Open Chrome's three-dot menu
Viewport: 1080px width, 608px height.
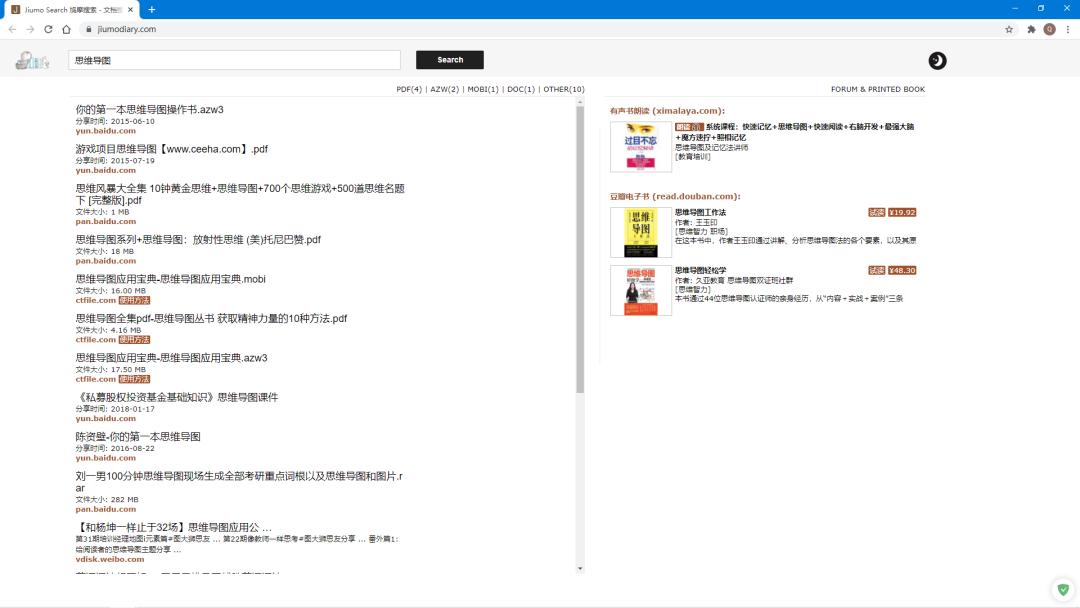tap(1069, 29)
